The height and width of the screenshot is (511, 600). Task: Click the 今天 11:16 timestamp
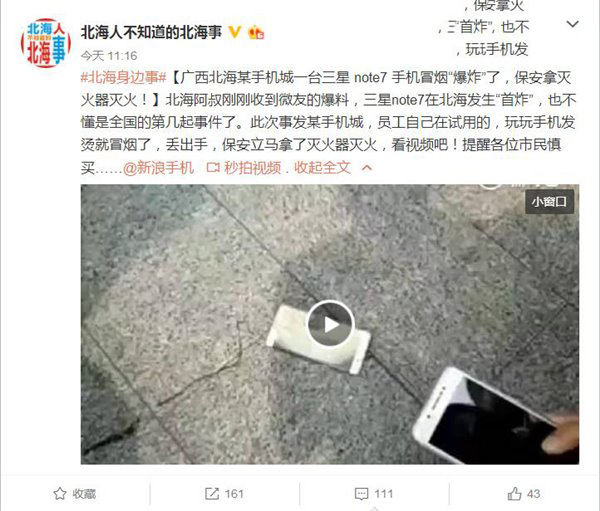pos(109,56)
